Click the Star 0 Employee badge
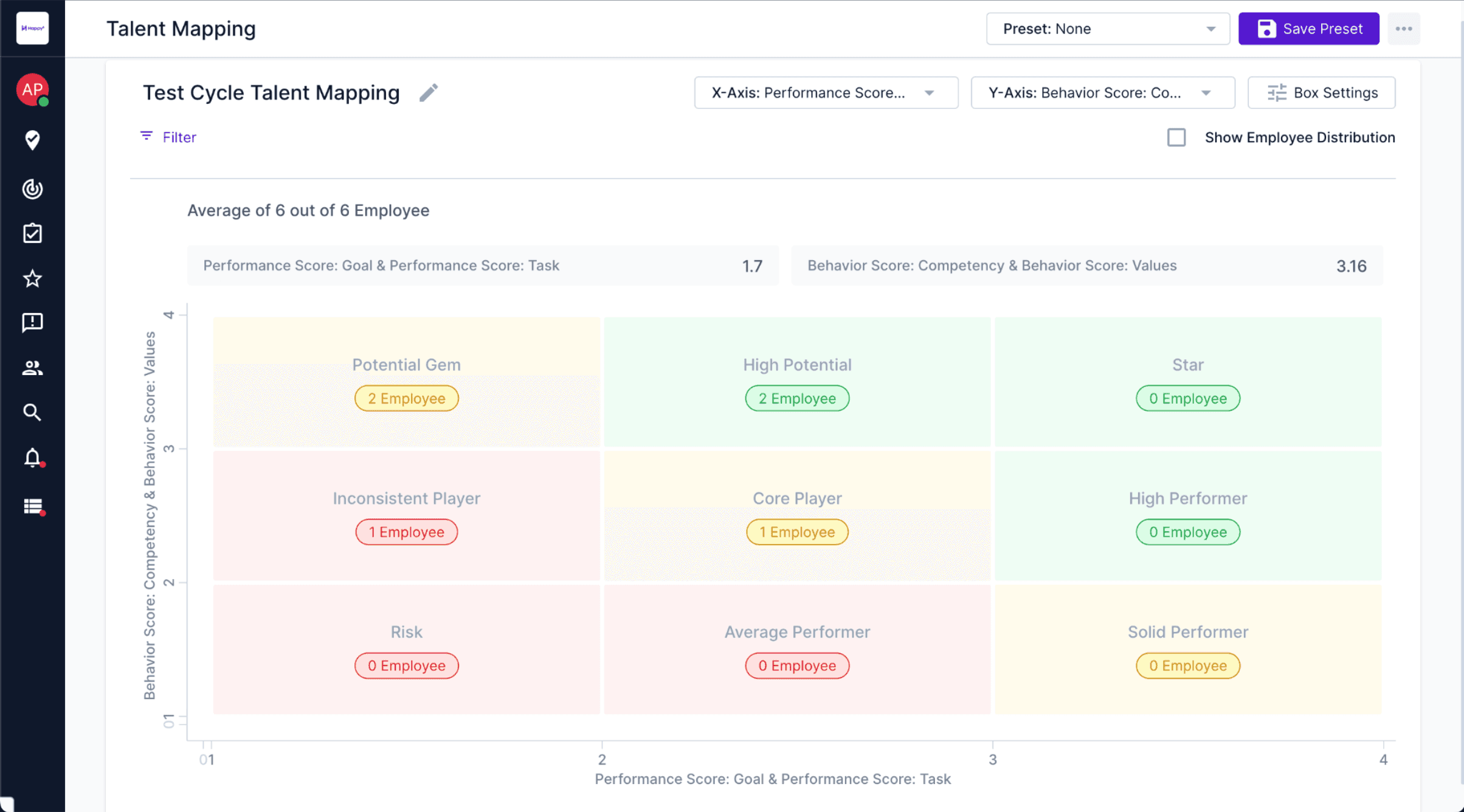 click(1188, 398)
